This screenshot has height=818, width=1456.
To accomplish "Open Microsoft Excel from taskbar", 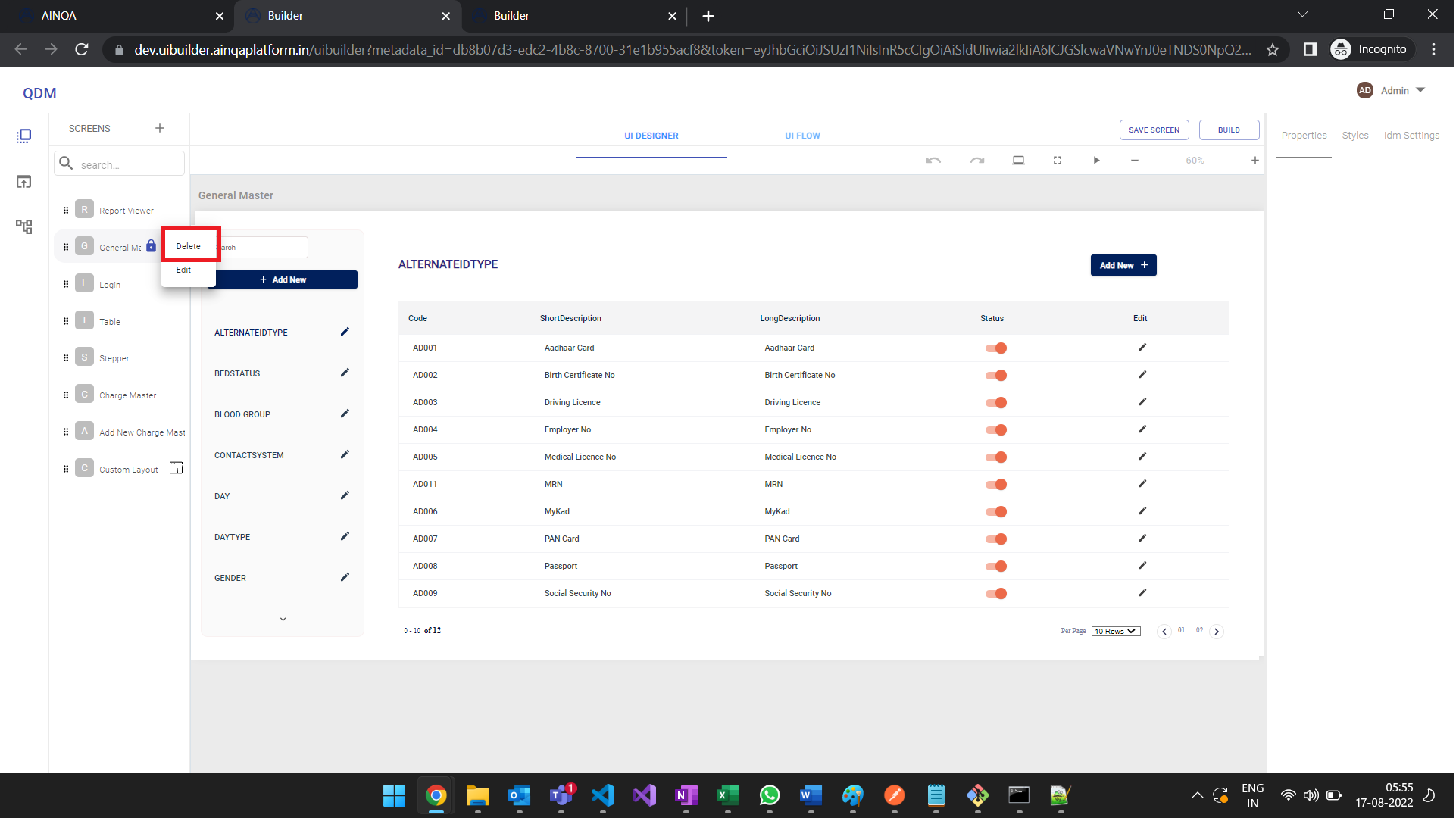I will 727,796.
